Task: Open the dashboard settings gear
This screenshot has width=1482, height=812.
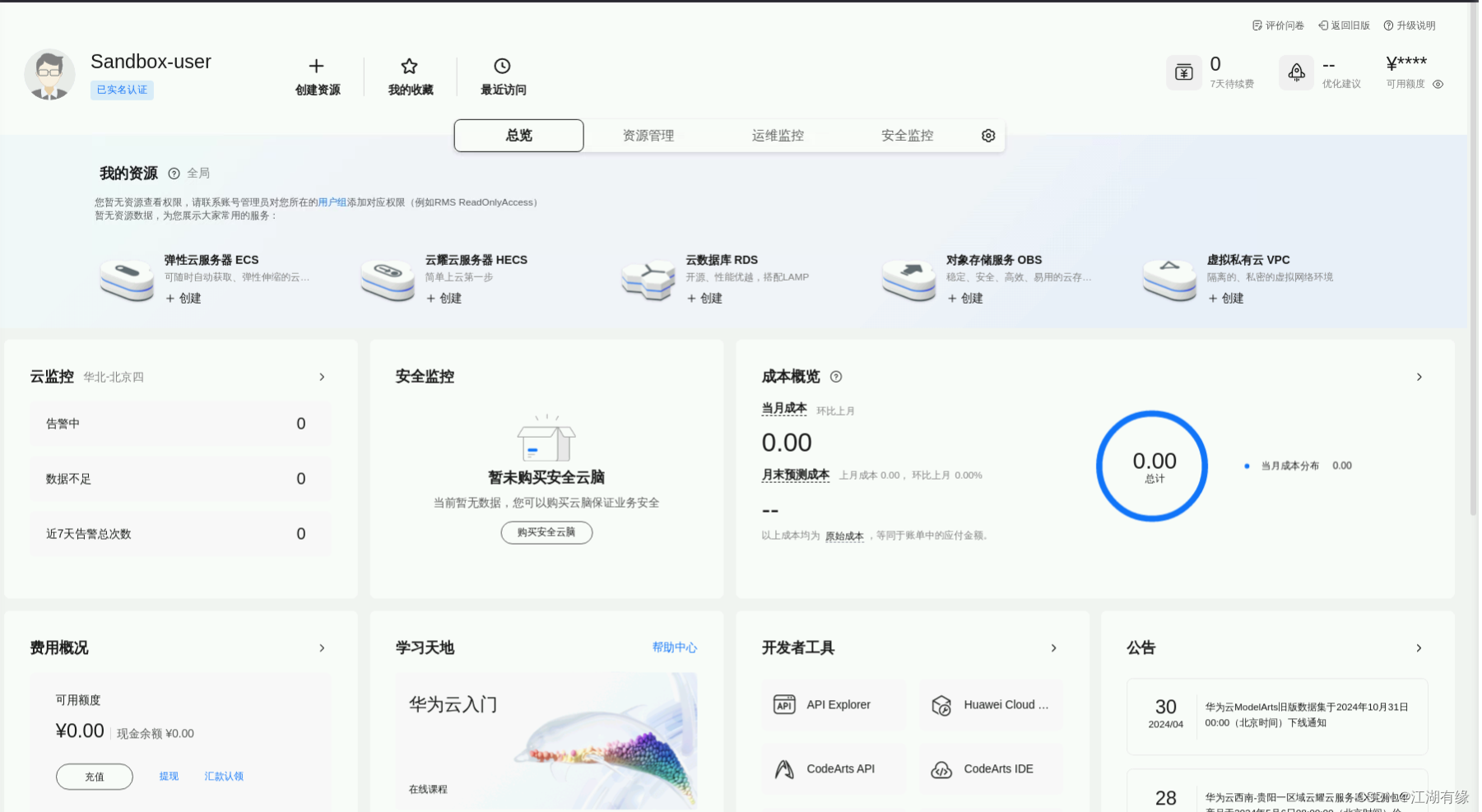Action: coord(987,135)
